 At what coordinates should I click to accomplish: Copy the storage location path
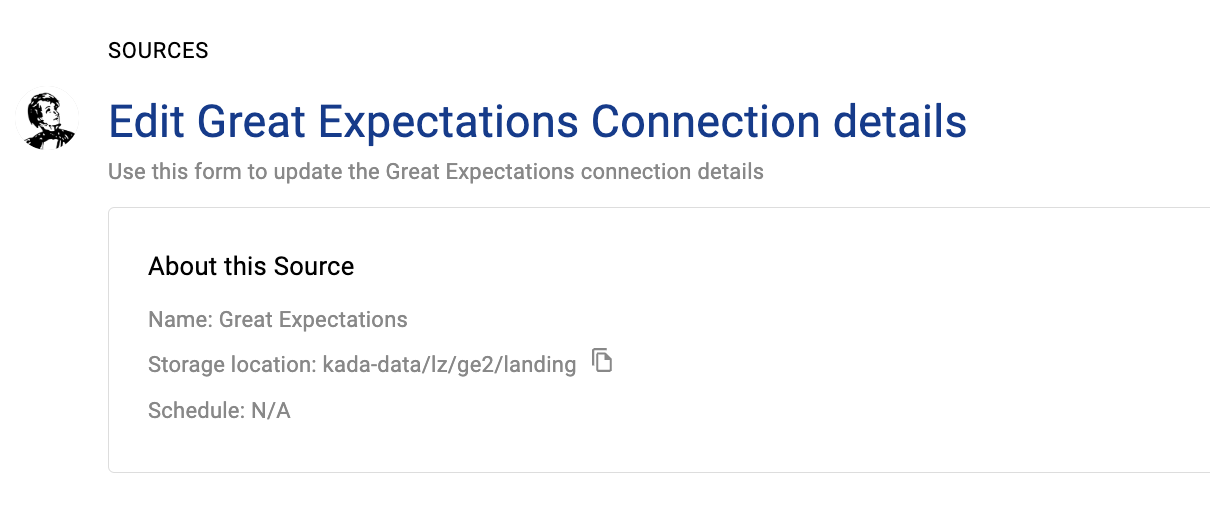click(x=601, y=361)
